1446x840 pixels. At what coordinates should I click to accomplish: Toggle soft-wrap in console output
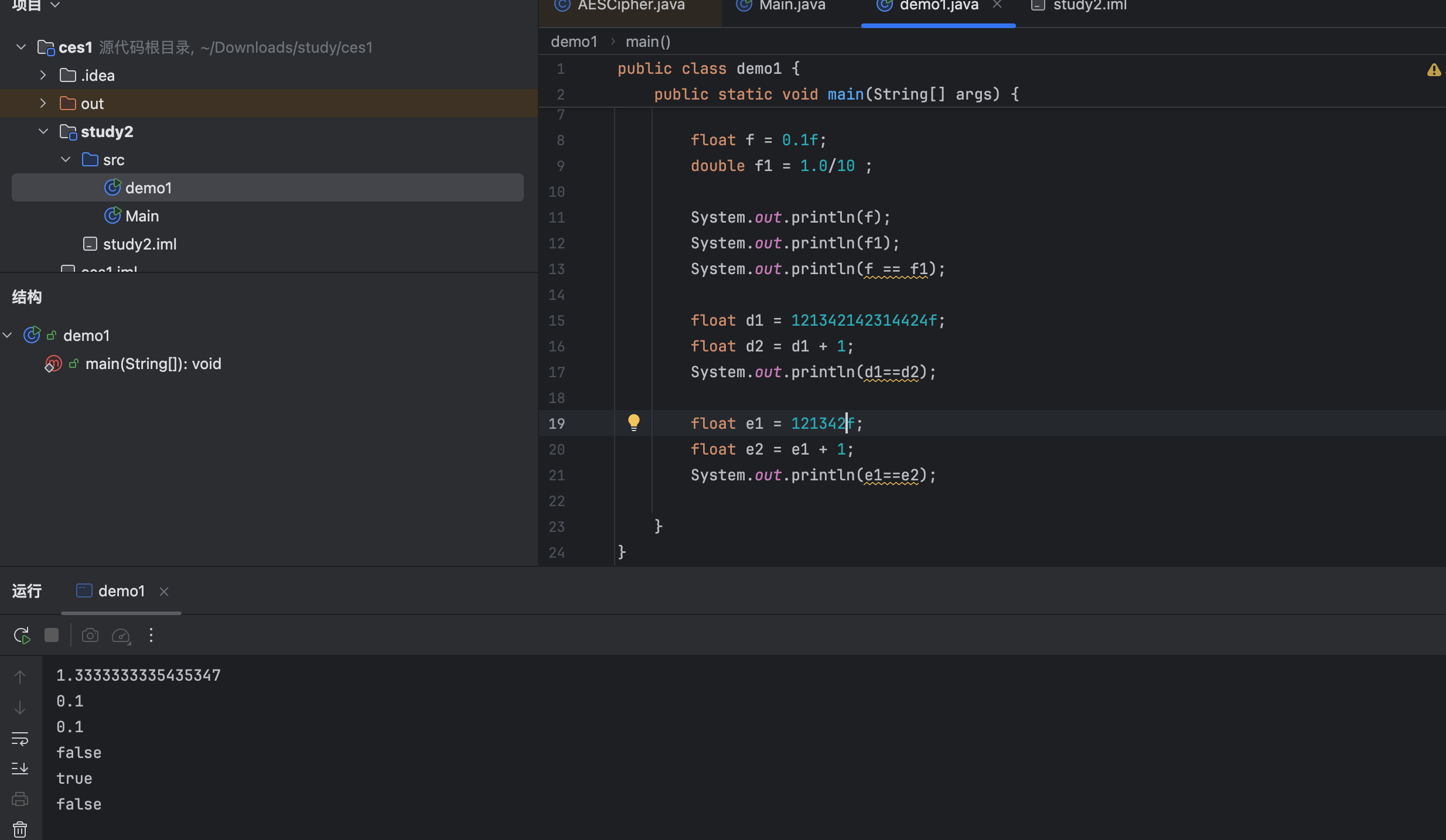tap(20, 738)
